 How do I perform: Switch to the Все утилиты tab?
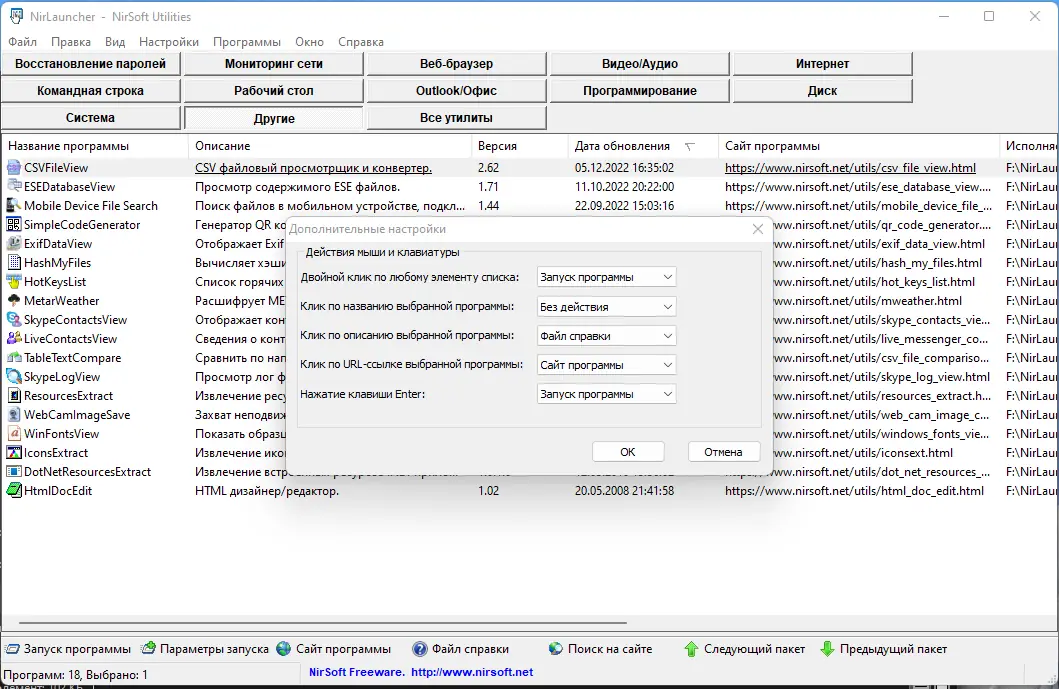click(x=456, y=118)
